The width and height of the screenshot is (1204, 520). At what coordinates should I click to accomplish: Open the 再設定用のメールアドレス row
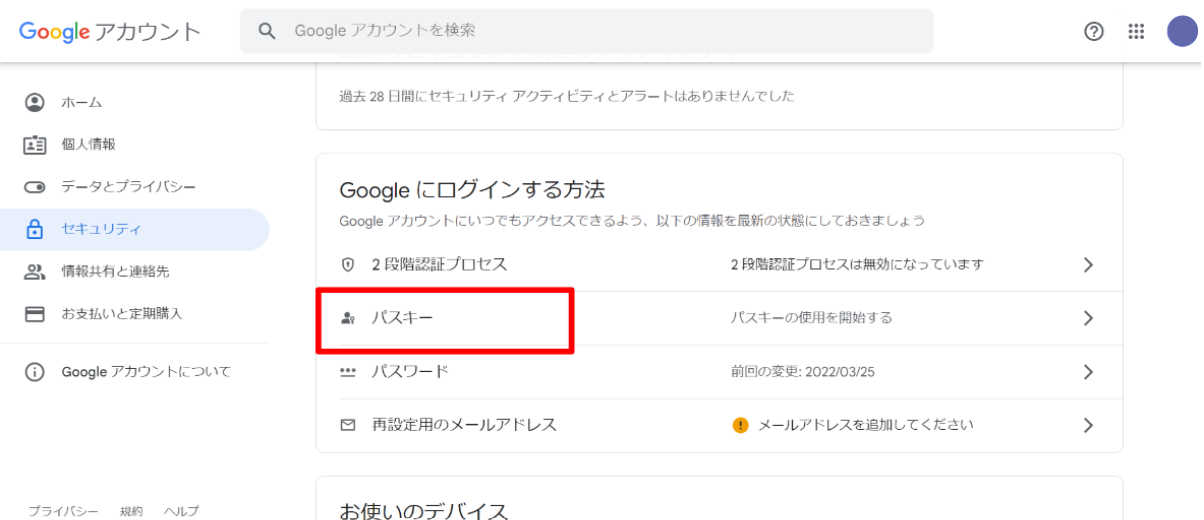pos(719,425)
